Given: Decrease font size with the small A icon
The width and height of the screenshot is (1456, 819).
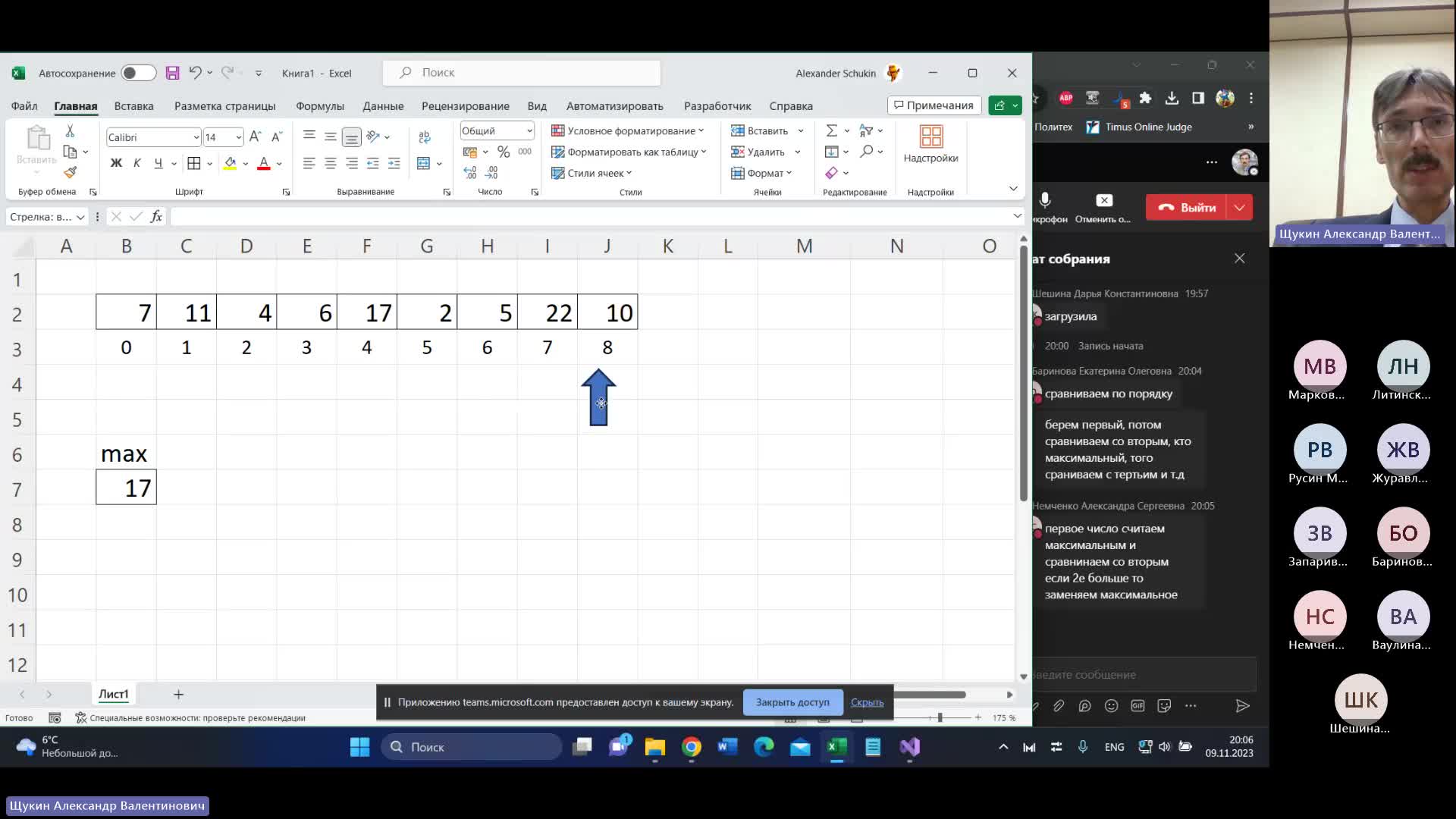Looking at the screenshot, I should click(x=277, y=136).
